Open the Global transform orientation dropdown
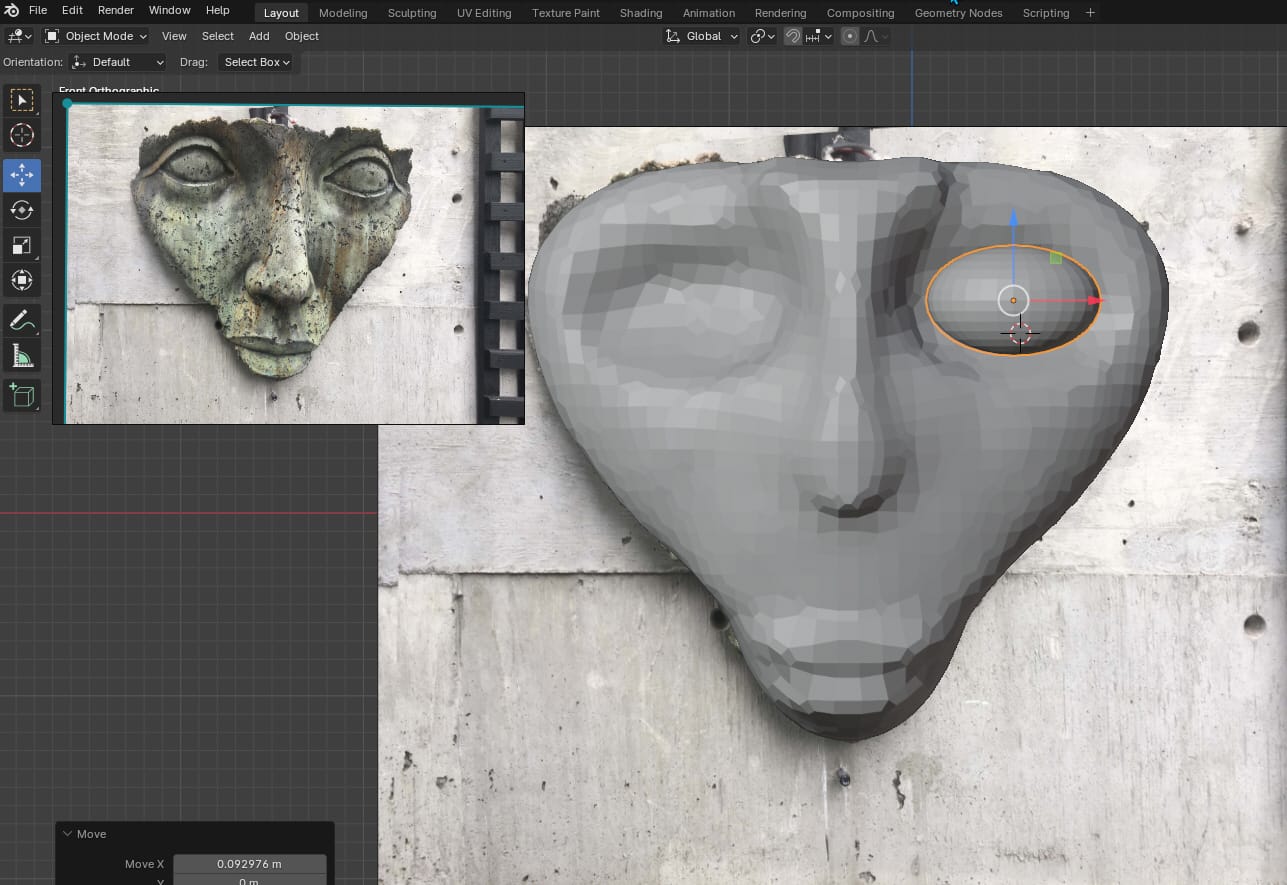1287x885 pixels. pos(702,36)
